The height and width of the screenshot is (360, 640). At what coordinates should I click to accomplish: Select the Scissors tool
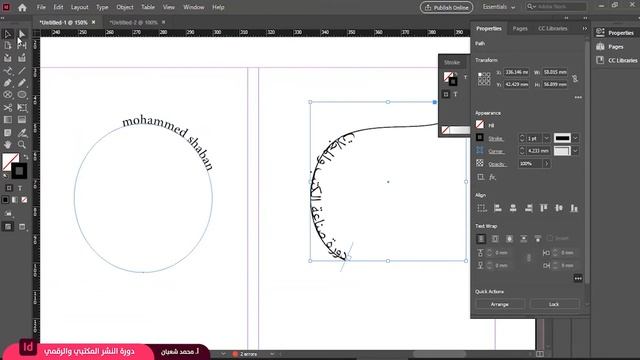click(x=8, y=108)
